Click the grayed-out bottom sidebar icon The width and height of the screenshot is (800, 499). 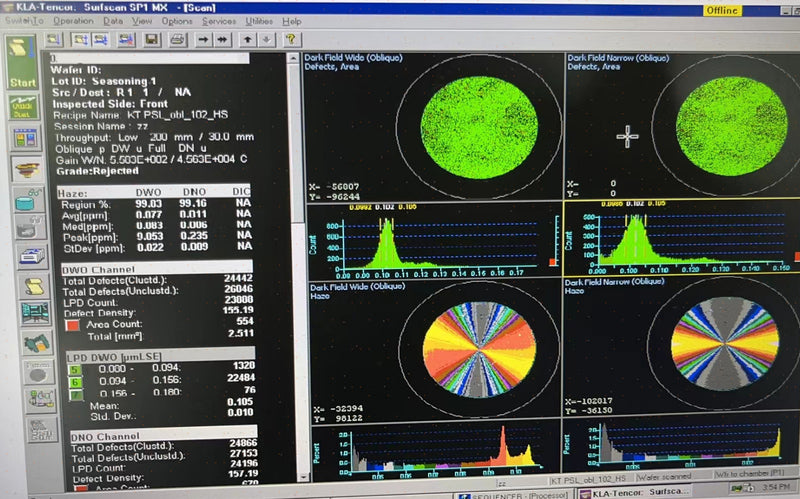pyautogui.click(x=43, y=430)
